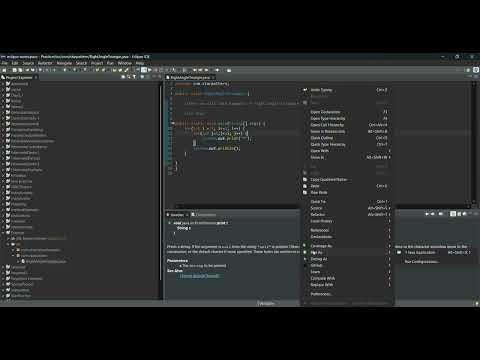This screenshot has width=480, height=360.
Task: Click the Save toolbar icon
Action: (15, 70)
